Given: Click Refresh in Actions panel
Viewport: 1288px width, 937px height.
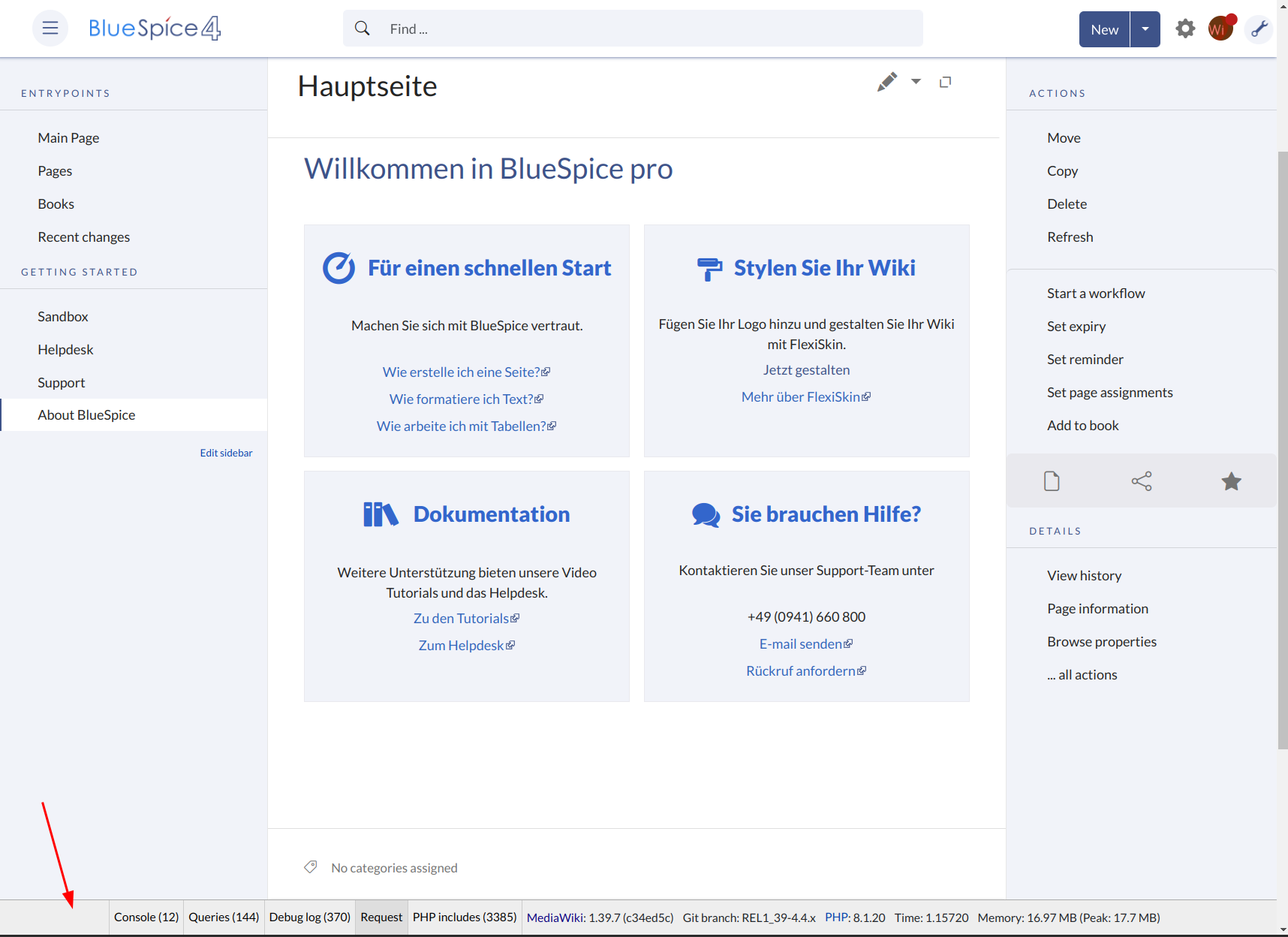Looking at the screenshot, I should click(1070, 237).
